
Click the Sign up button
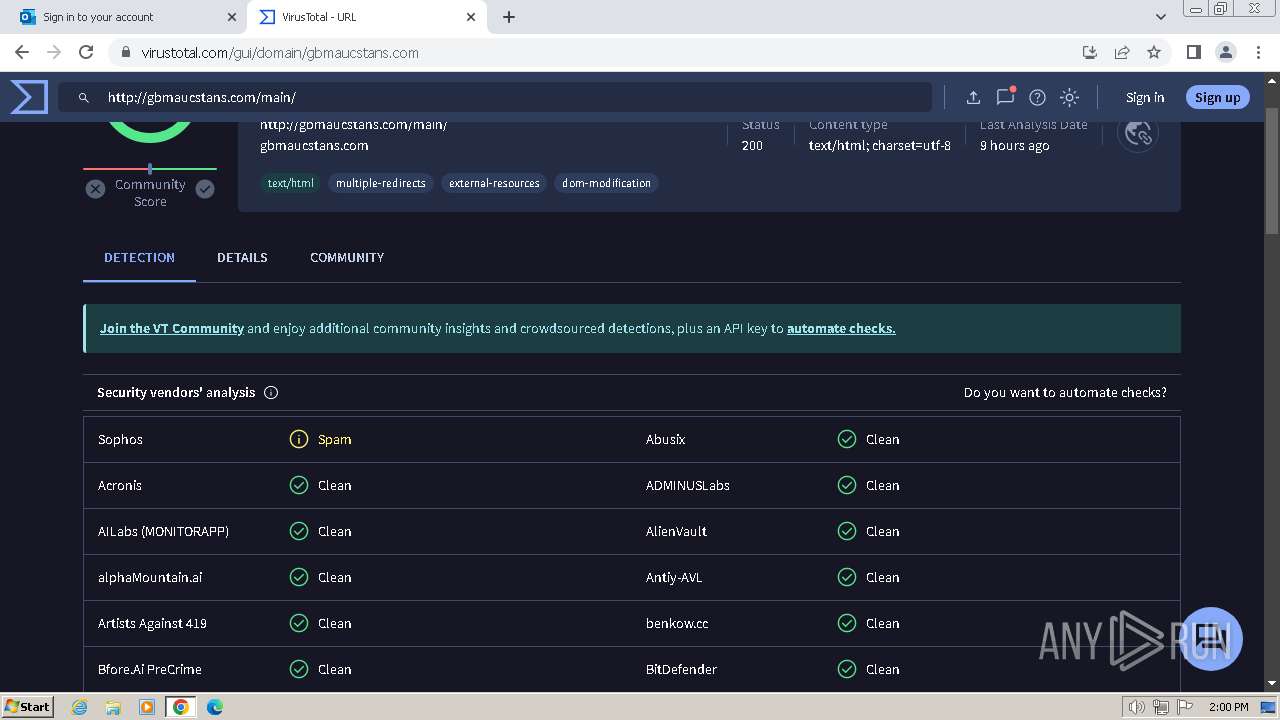point(1217,97)
